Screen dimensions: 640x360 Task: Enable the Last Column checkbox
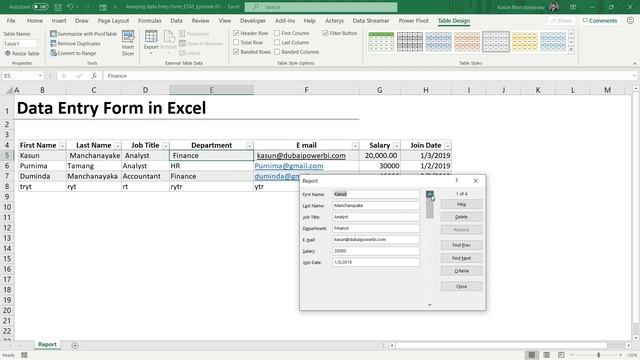(277, 42)
